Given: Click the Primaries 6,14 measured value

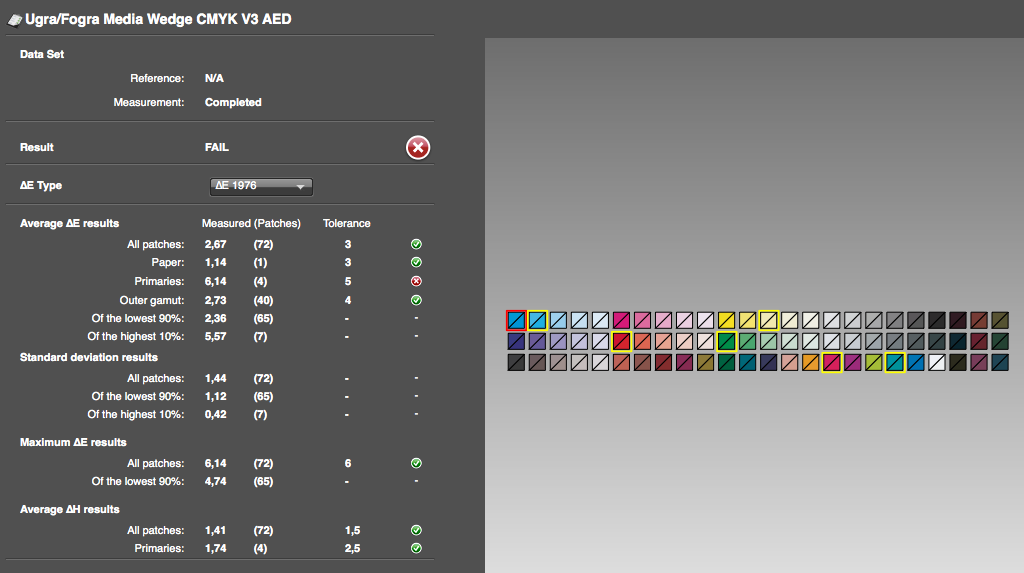Looking at the screenshot, I should pos(216,282).
